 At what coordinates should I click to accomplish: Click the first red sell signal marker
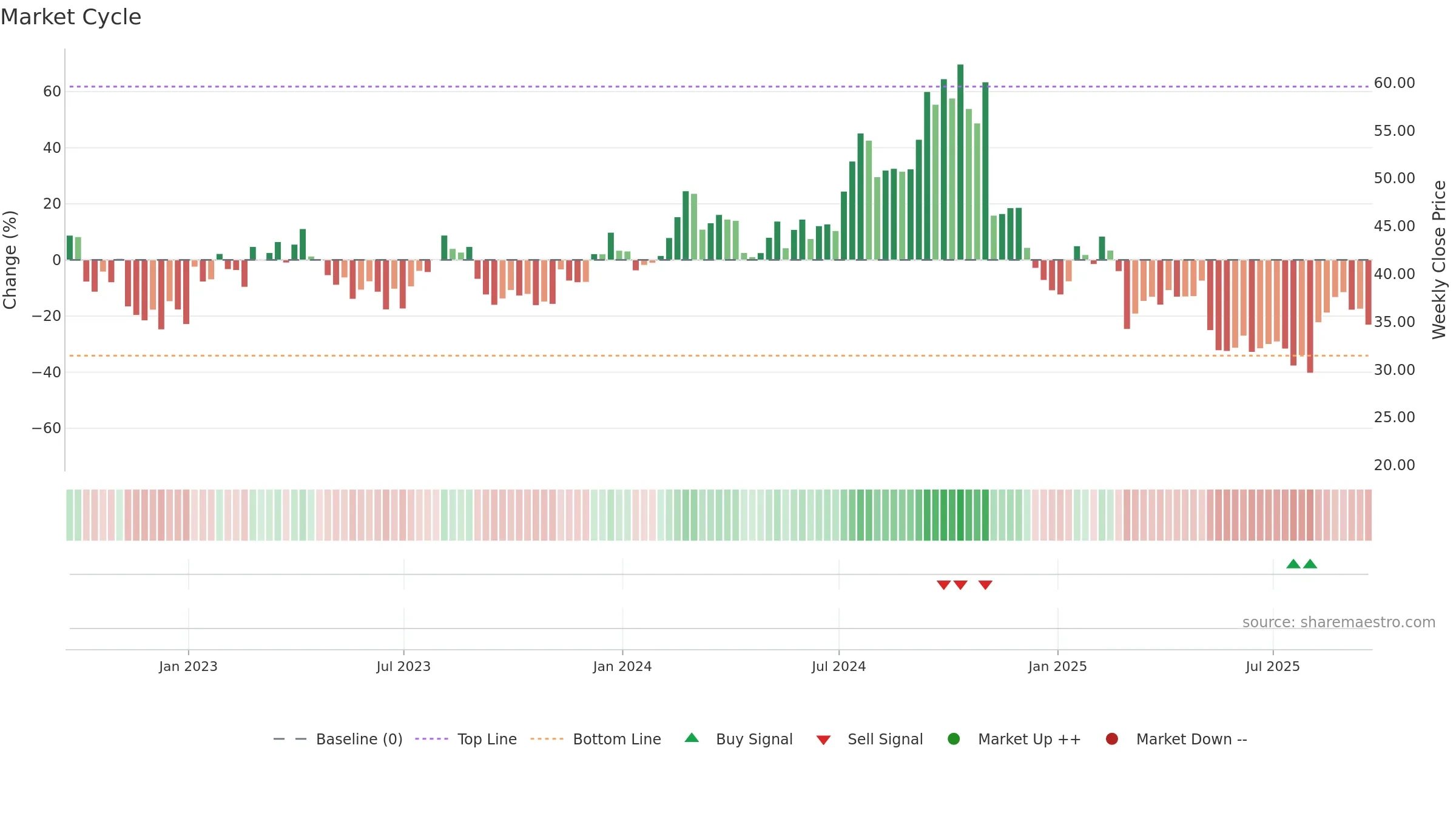(943, 585)
